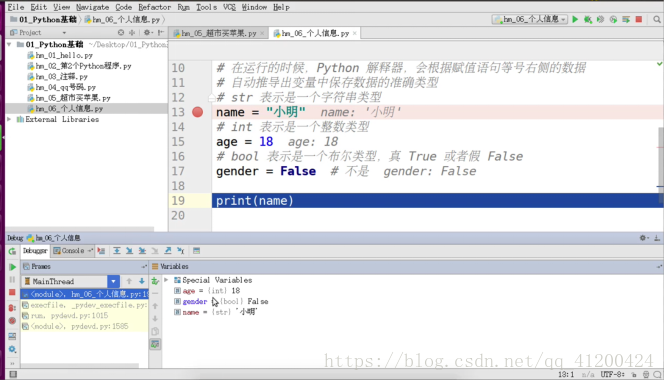Resume program with green play in Debug sidebar
The width and height of the screenshot is (665, 381).
pos(12,267)
